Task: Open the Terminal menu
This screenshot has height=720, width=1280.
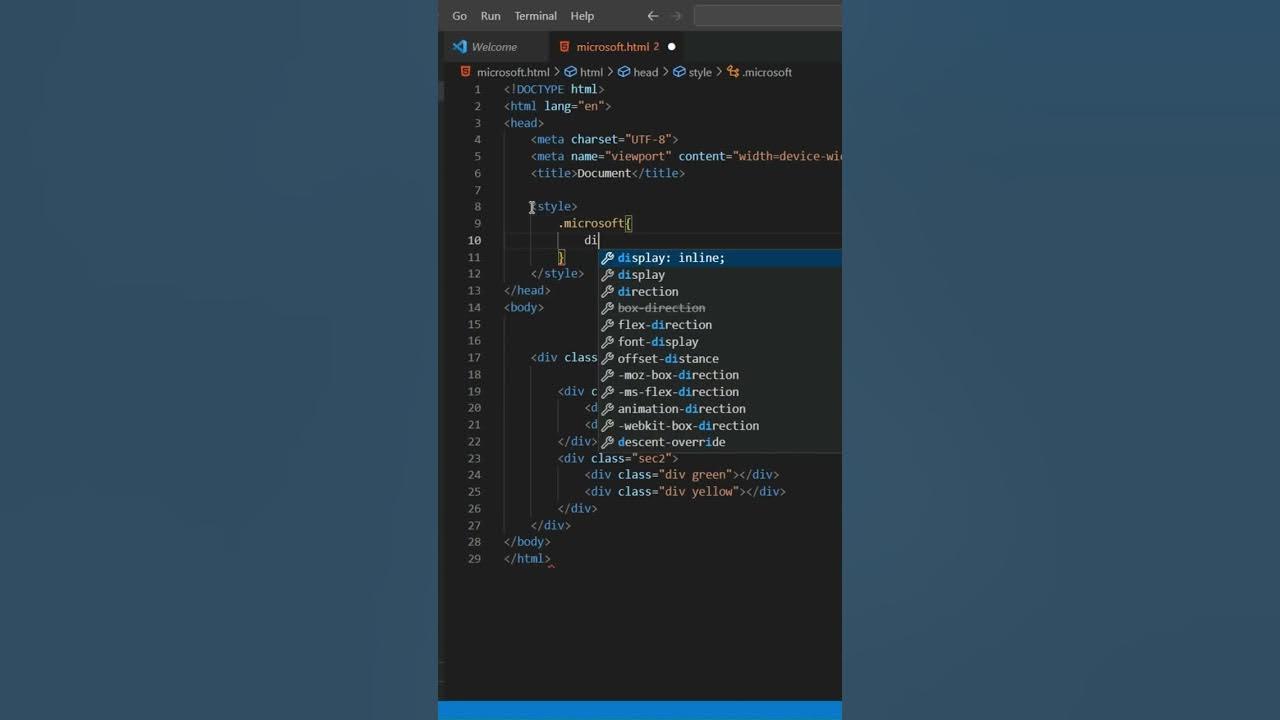Action: [x=536, y=16]
